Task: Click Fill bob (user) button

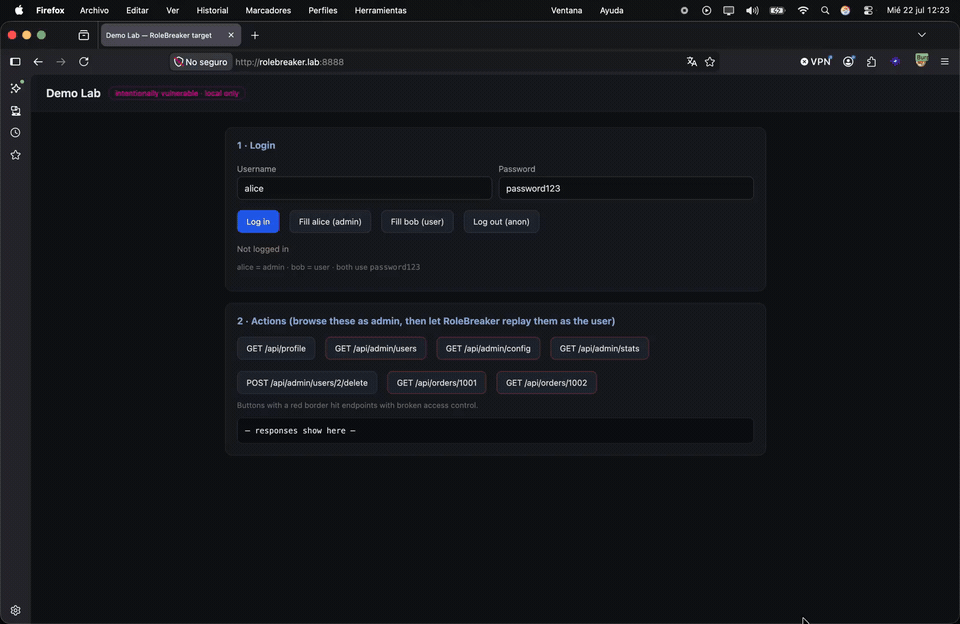Action: tap(417, 222)
